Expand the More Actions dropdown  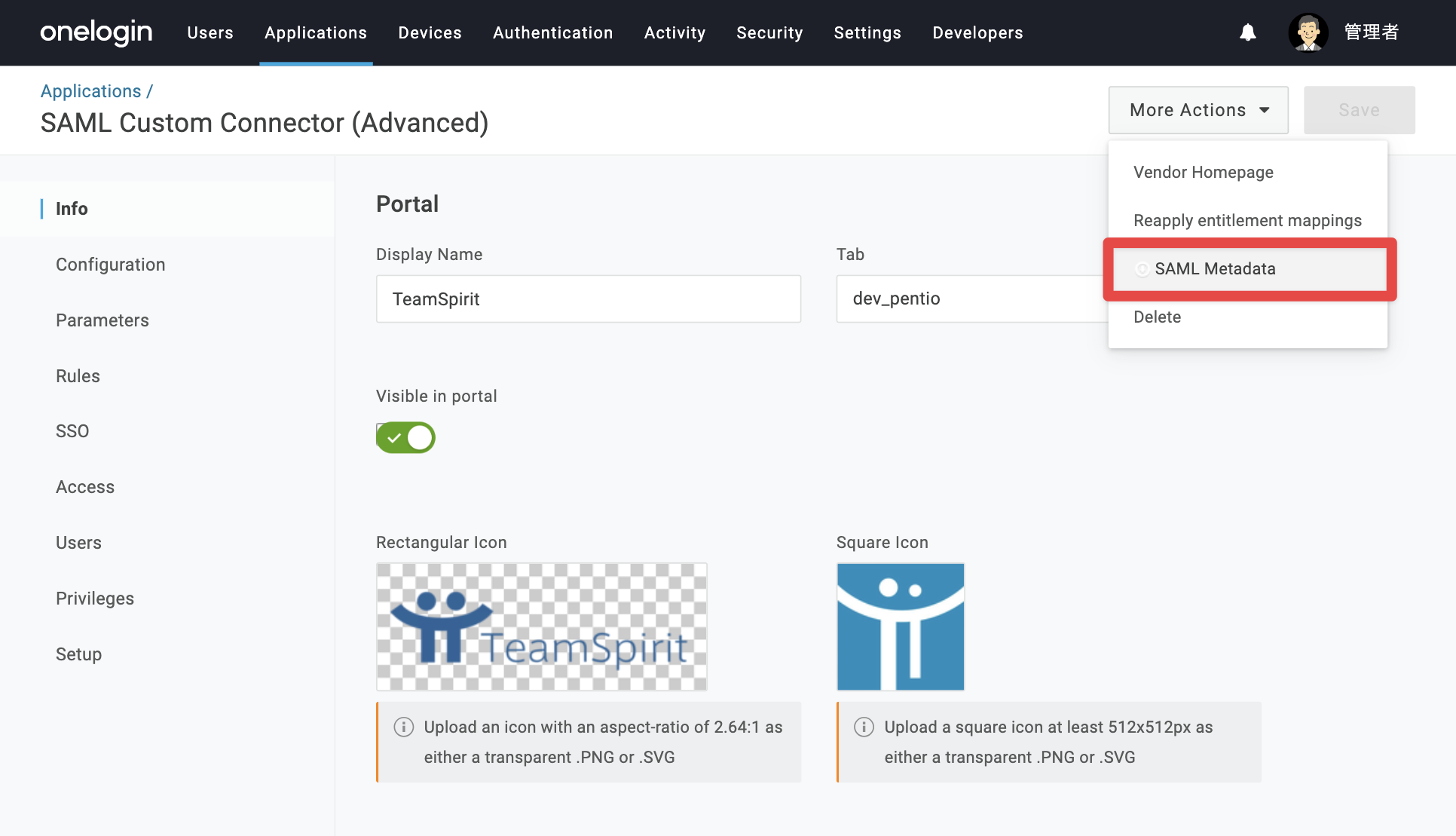coord(1198,110)
